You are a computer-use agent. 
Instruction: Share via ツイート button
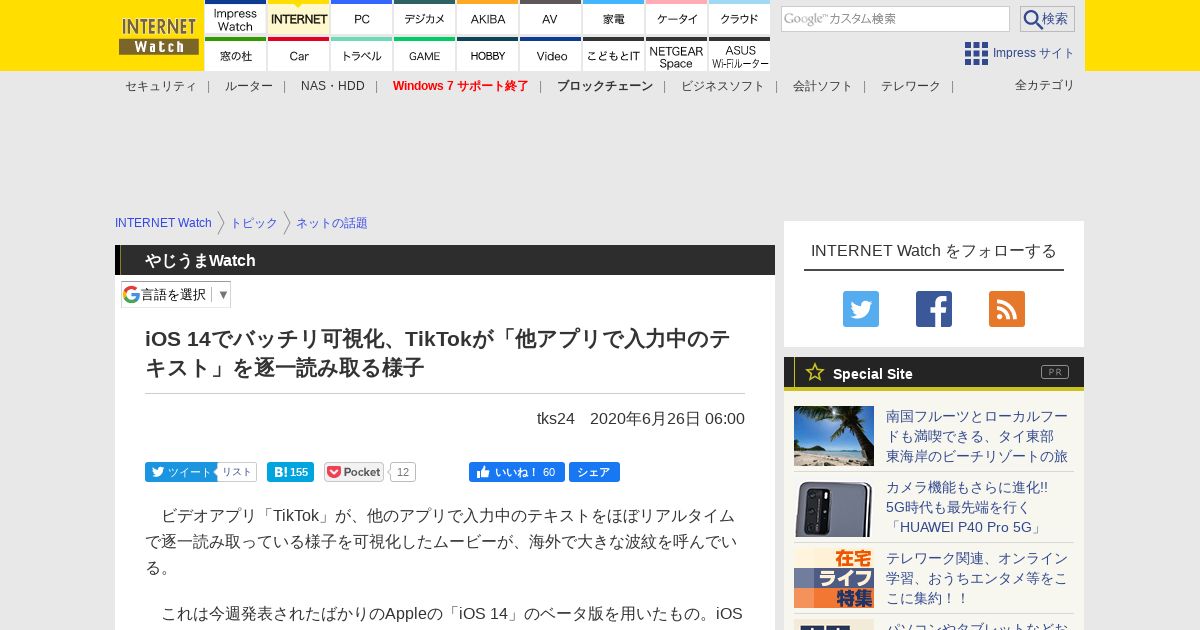[181, 472]
